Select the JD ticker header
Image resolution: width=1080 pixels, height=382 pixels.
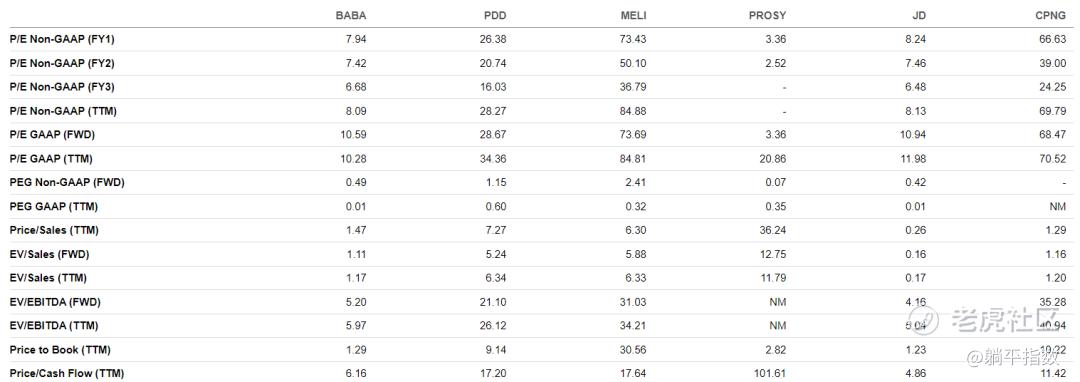point(920,15)
